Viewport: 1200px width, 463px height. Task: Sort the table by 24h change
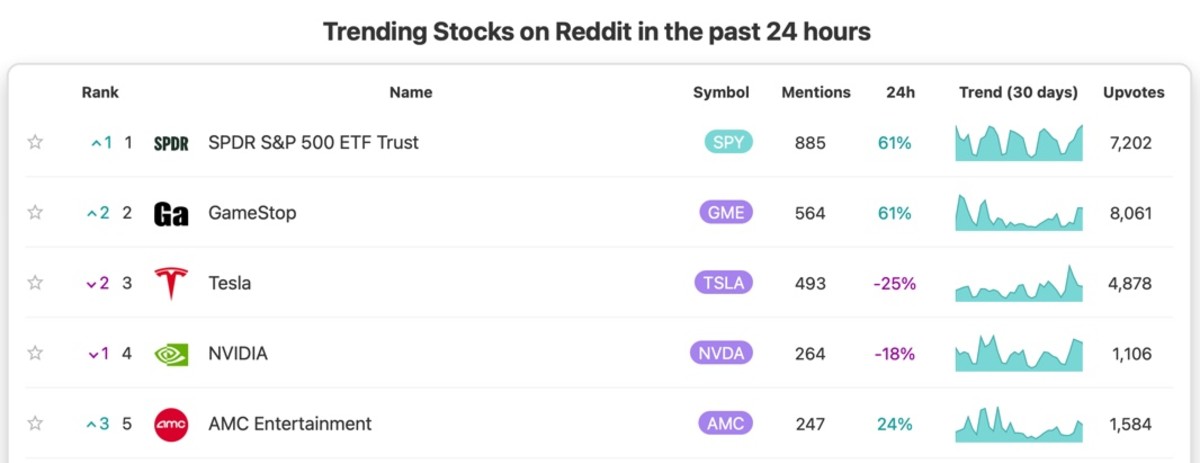tap(900, 92)
